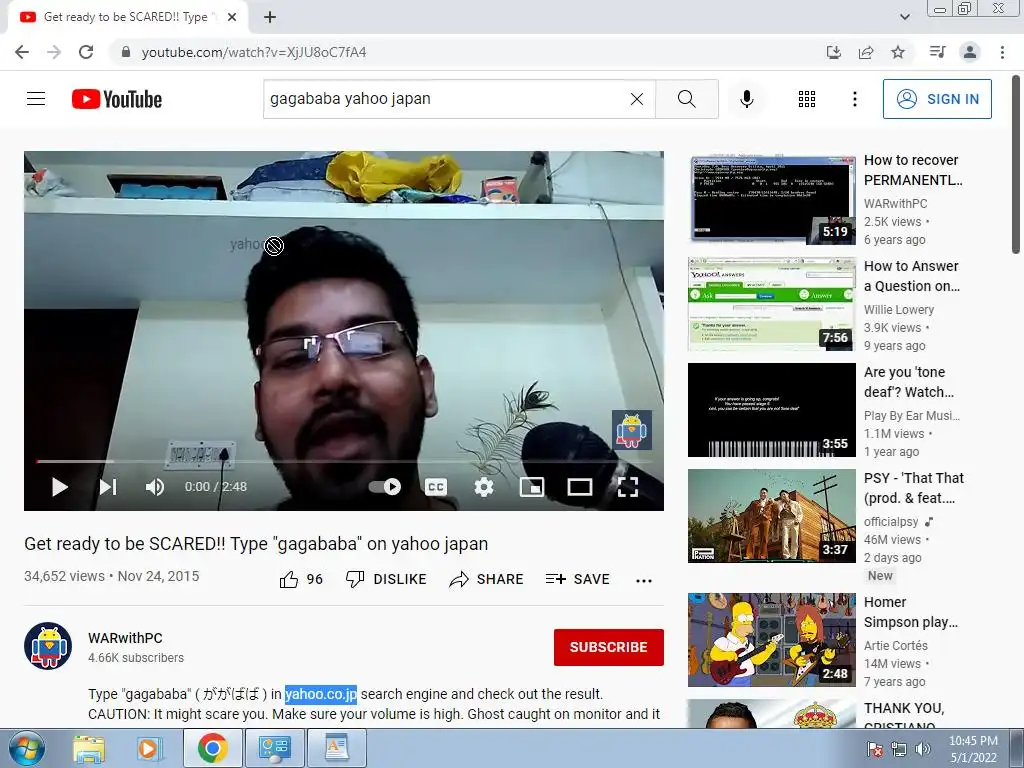Open the taskbar clock showing 10:45 PM
Screen dimensions: 1024x768
click(x=973, y=749)
